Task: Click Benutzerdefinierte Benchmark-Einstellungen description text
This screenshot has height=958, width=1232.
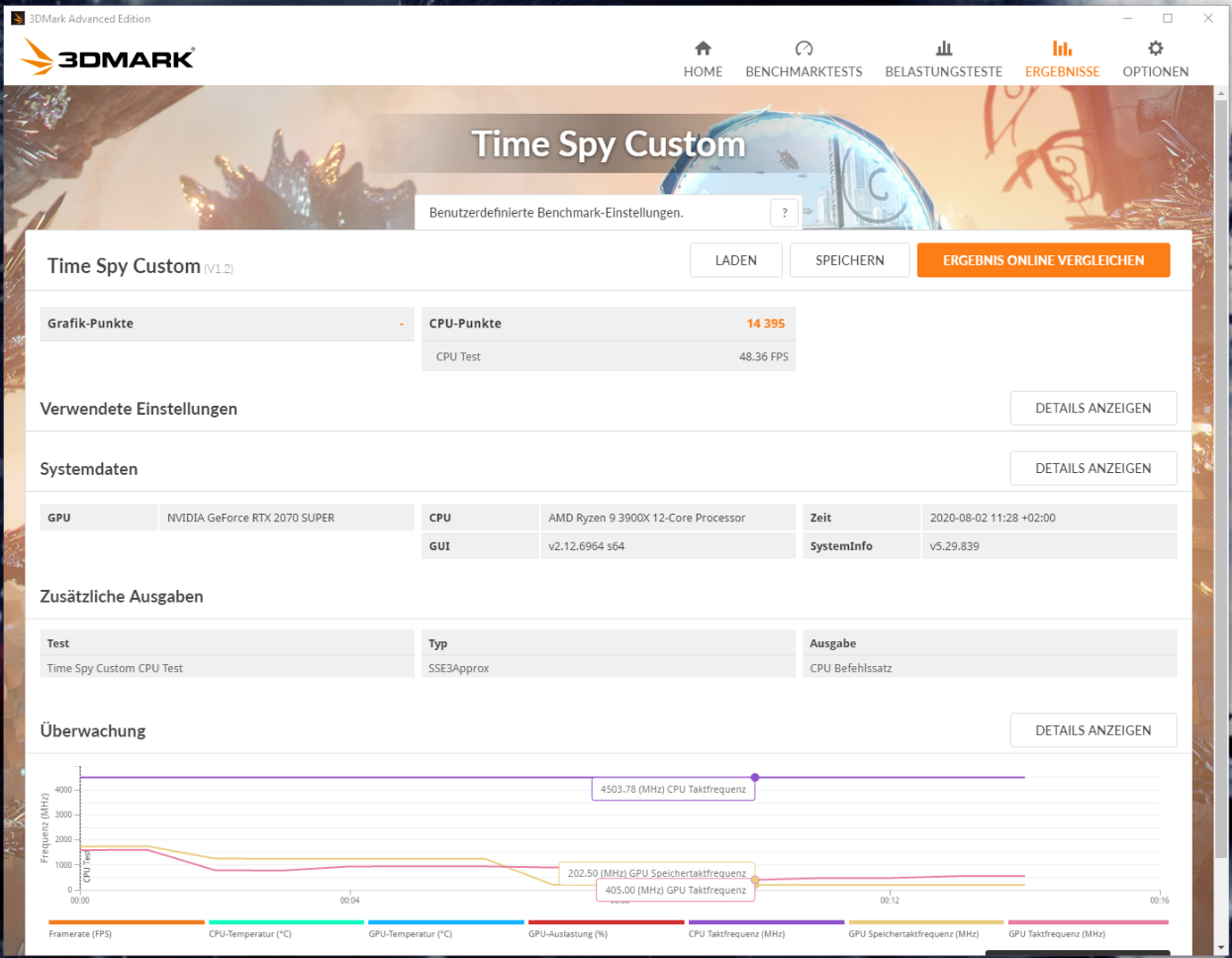Action: coord(556,213)
